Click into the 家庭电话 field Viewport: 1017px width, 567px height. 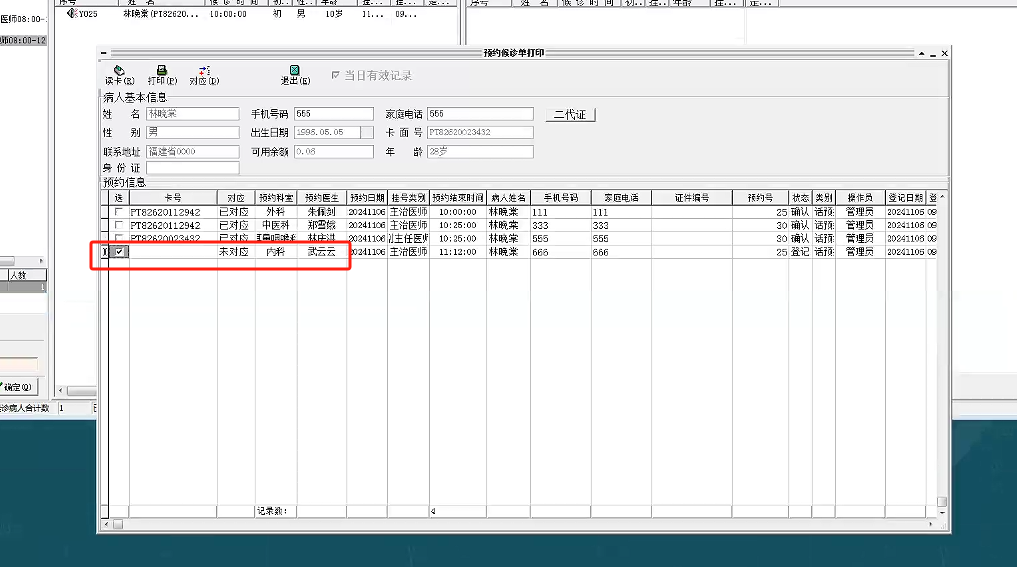(480, 114)
